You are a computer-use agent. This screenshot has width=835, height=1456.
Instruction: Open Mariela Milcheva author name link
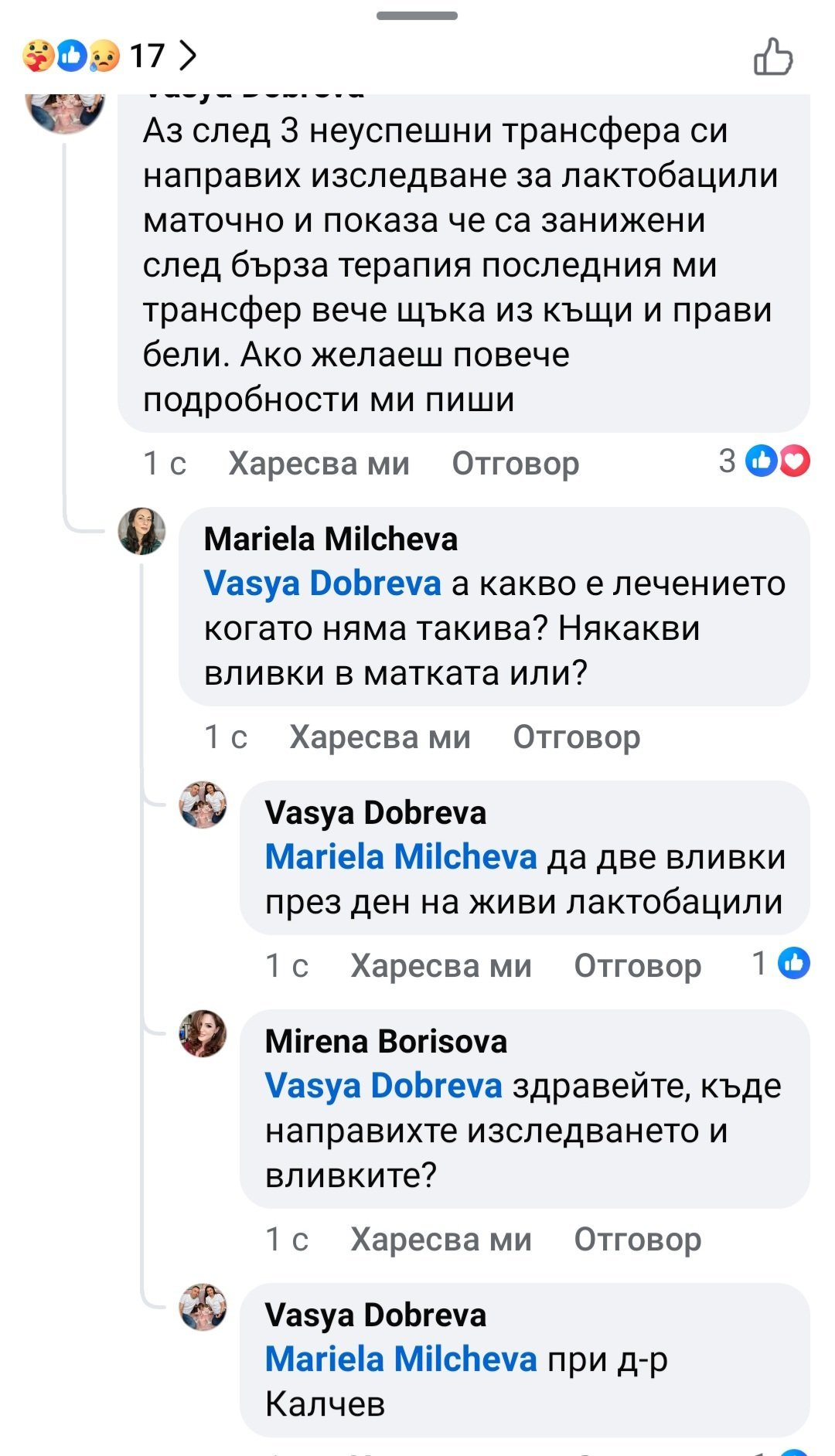(x=330, y=539)
